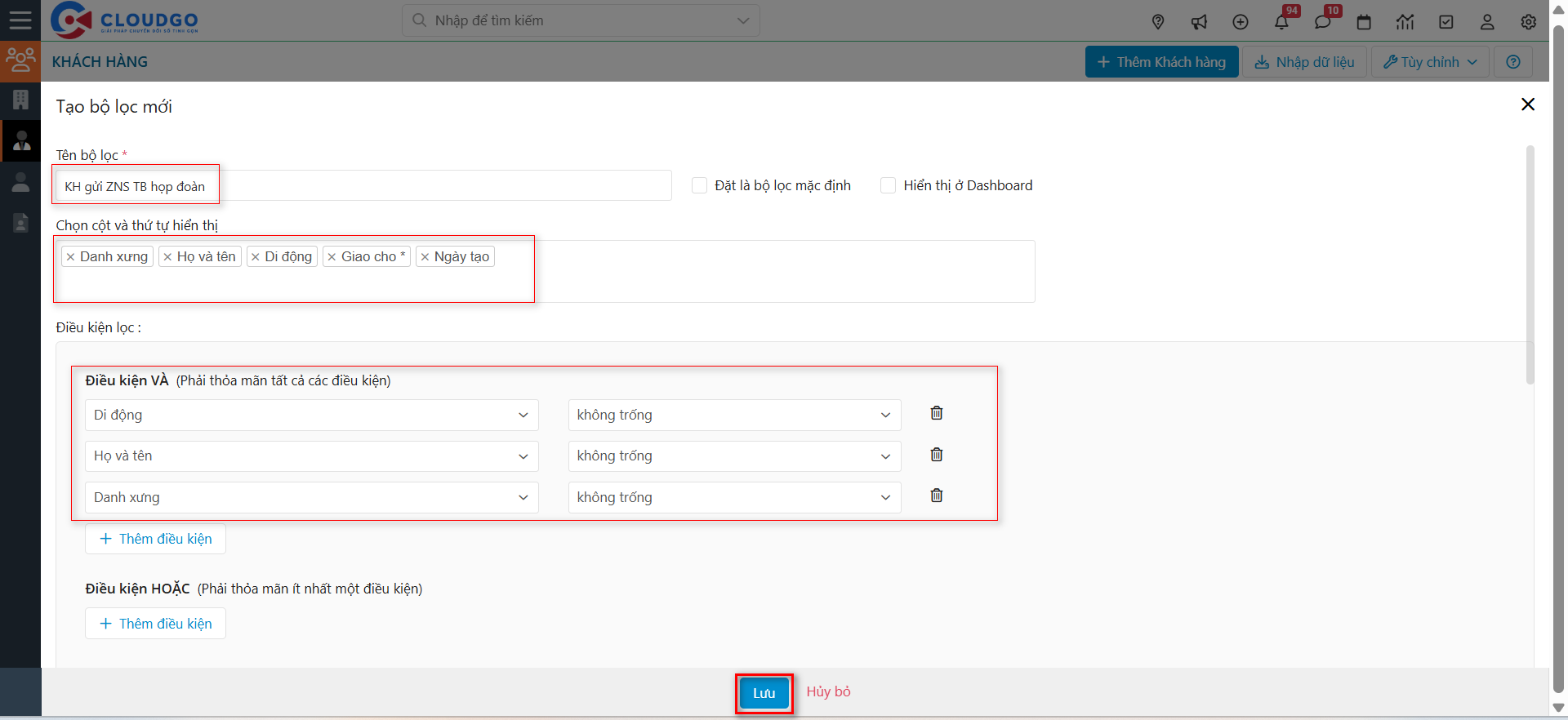This screenshot has height=720, width=1568.
Task: Remove the Danh xưng condition row
Action: click(x=936, y=496)
